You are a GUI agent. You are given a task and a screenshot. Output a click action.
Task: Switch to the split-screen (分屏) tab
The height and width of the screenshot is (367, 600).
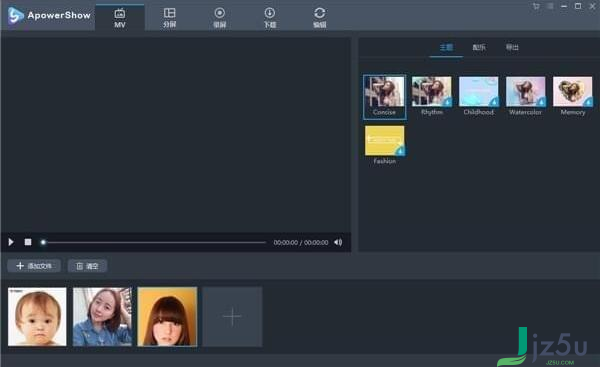(x=170, y=17)
